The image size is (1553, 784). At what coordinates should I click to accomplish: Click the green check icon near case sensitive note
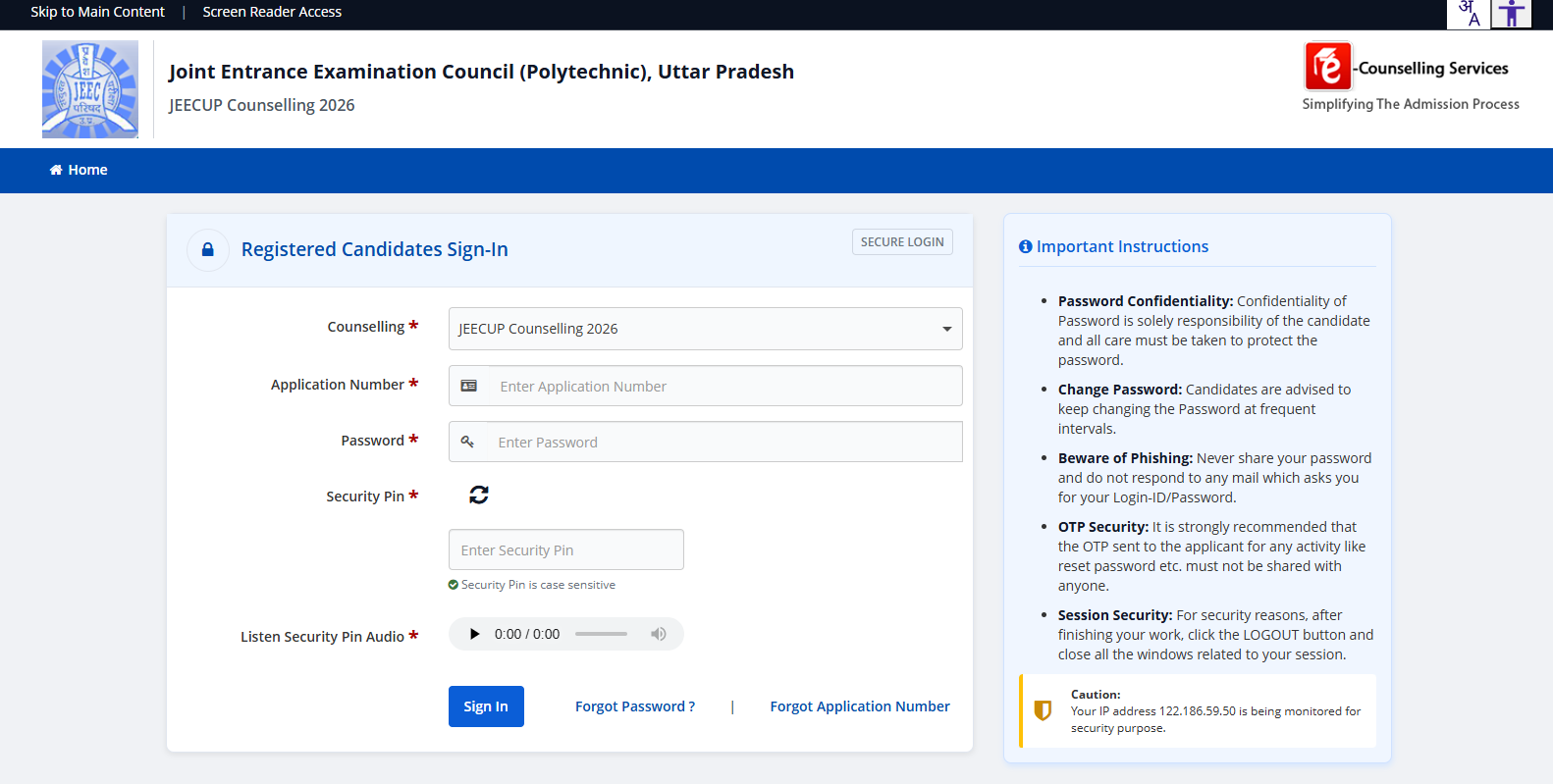point(454,585)
